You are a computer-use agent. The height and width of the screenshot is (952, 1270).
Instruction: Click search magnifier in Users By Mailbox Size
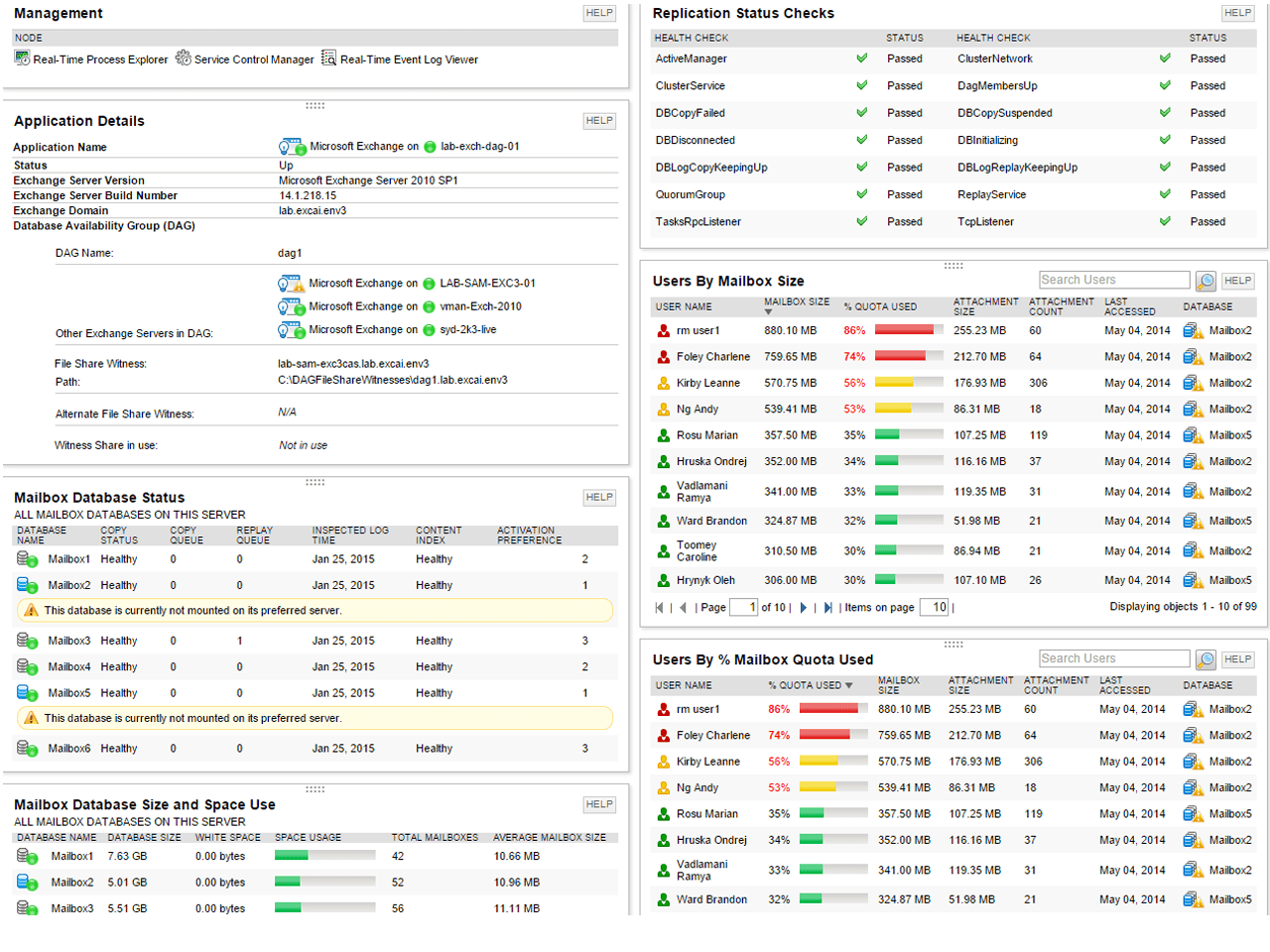pos(1206,281)
